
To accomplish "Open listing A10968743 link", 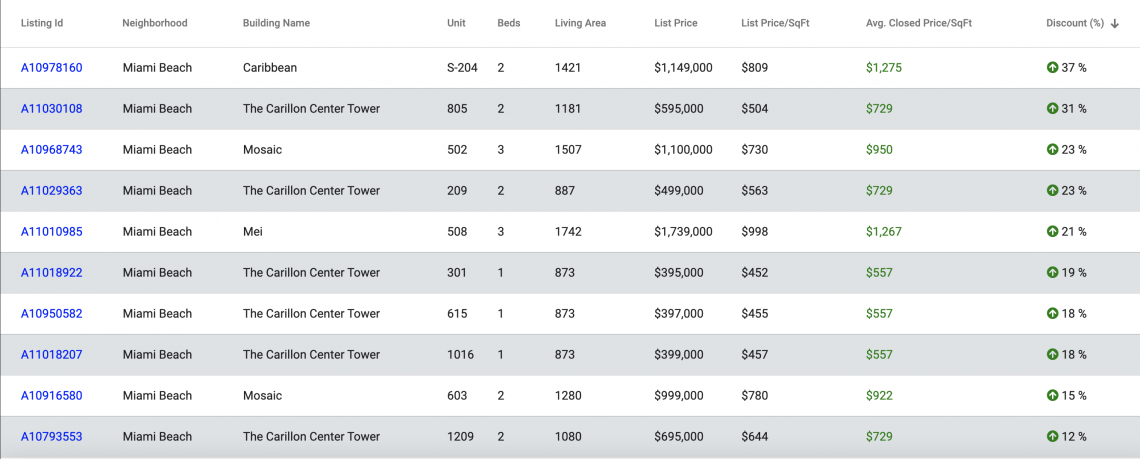I will [x=52, y=150].
